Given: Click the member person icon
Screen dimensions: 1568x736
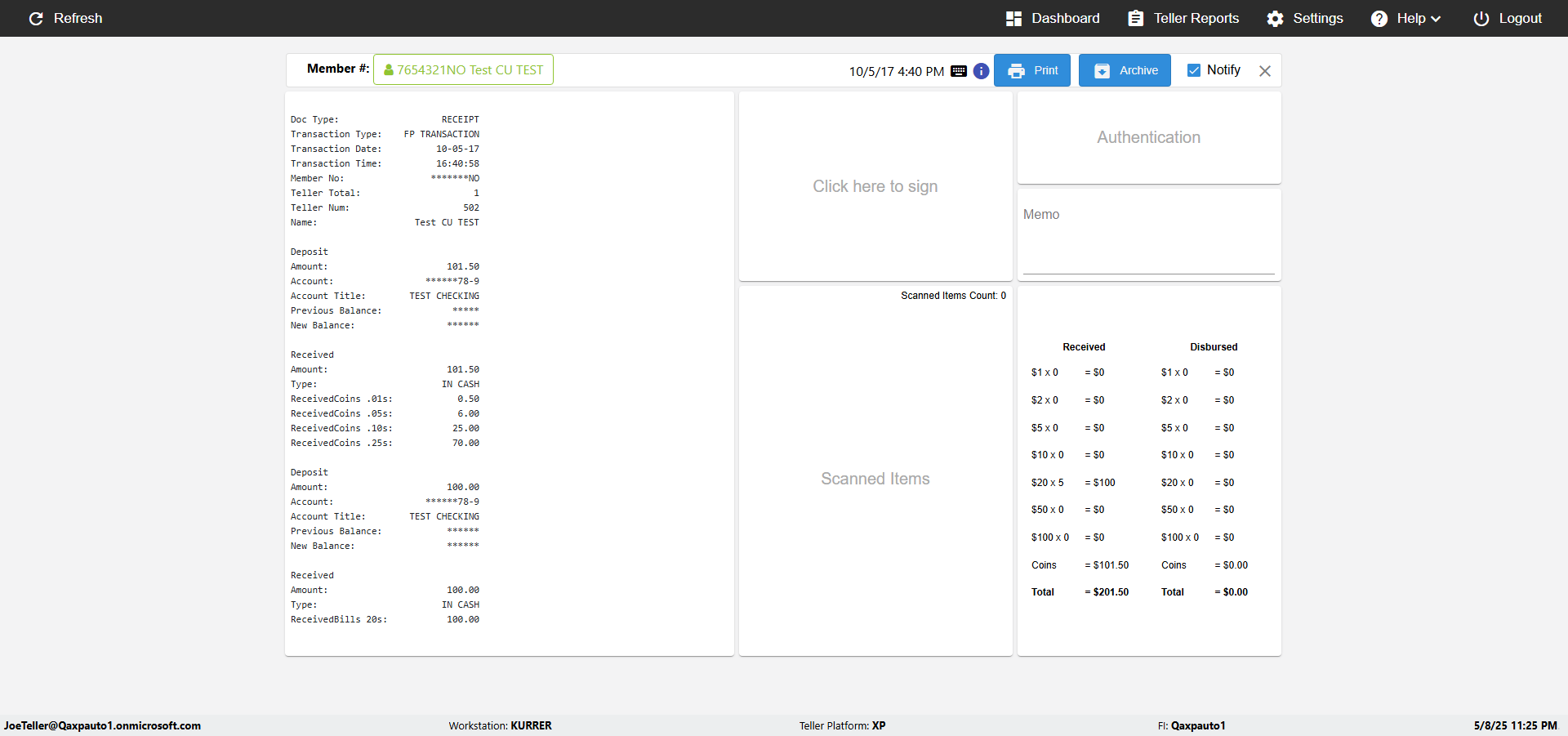Looking at the screenshot, I should 389,70.
